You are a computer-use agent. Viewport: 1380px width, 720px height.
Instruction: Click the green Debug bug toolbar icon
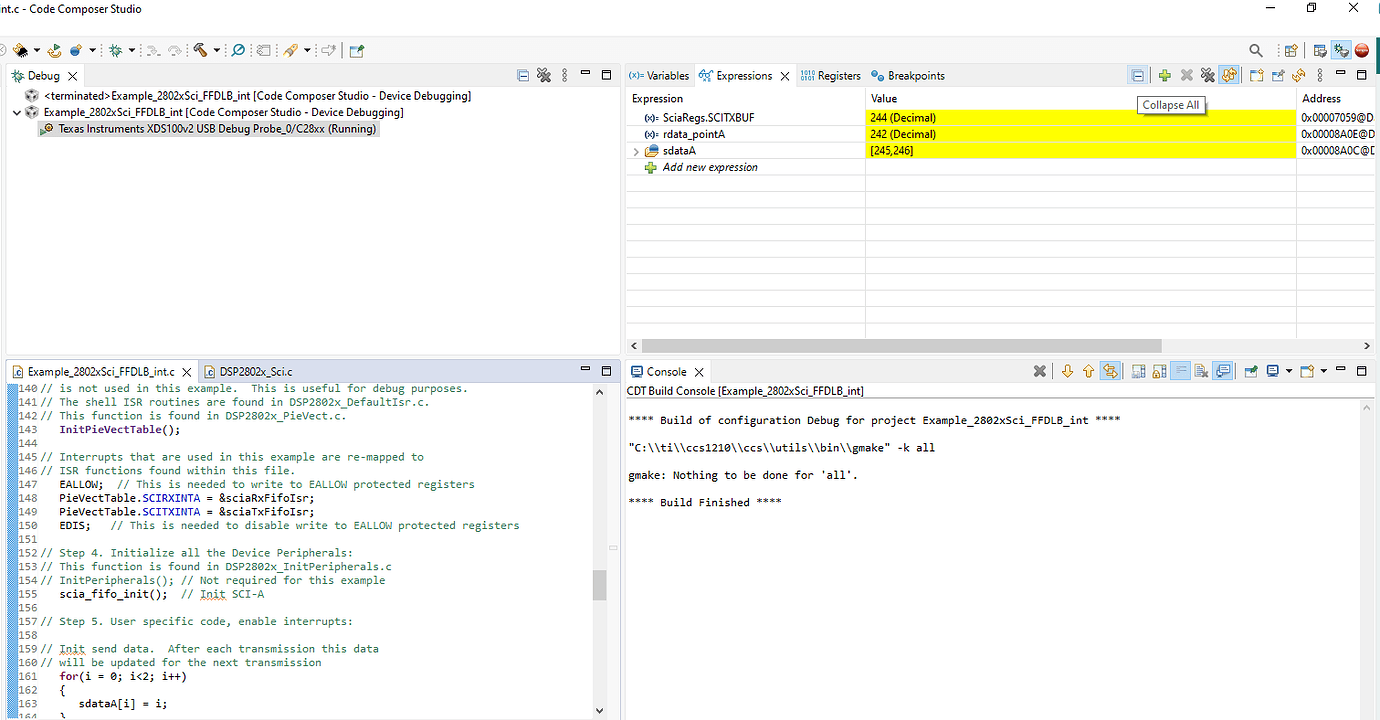pos(116,50)
